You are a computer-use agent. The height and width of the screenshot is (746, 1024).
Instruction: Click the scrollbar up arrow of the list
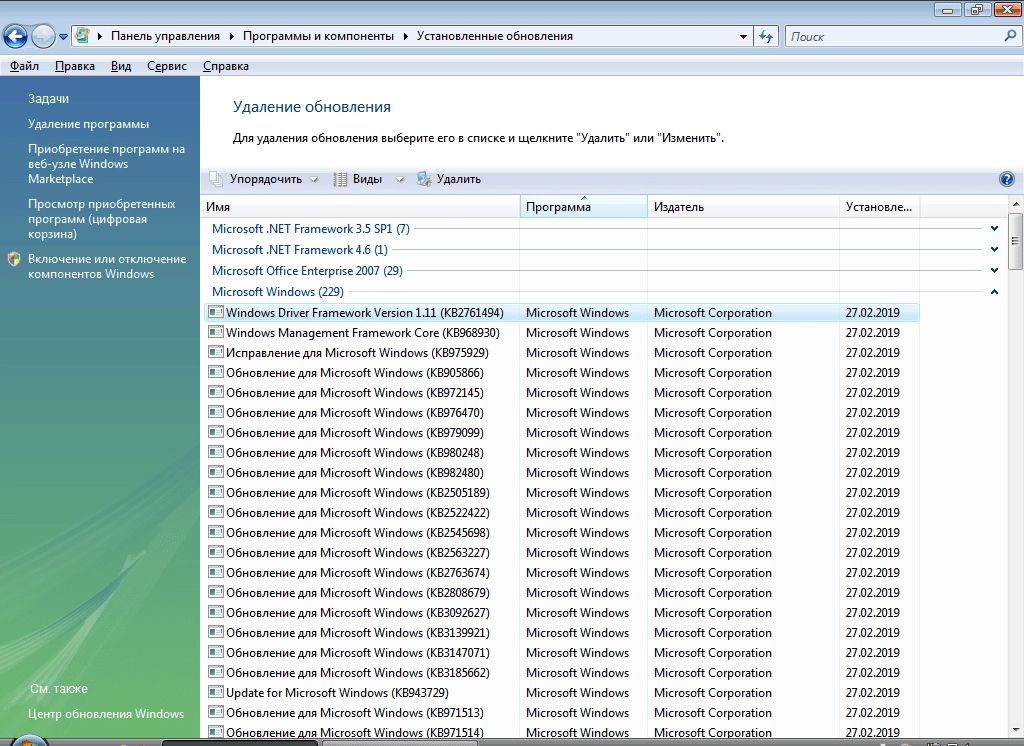click(x=1016, y=204)
